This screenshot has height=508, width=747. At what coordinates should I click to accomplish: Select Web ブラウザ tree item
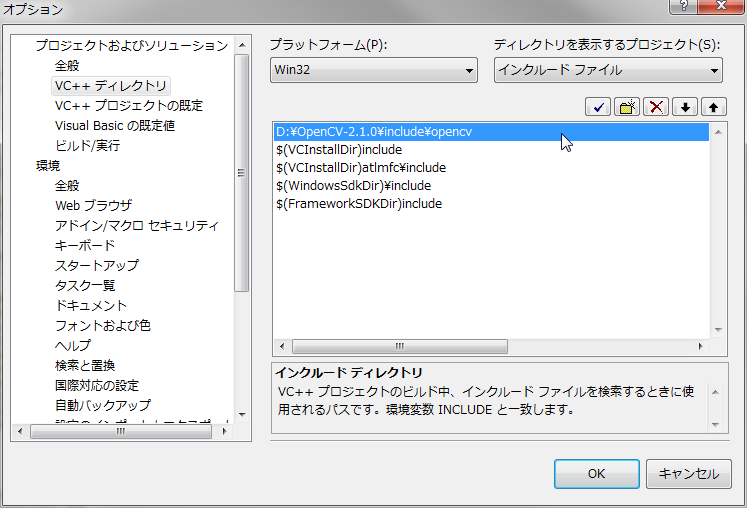93,205
